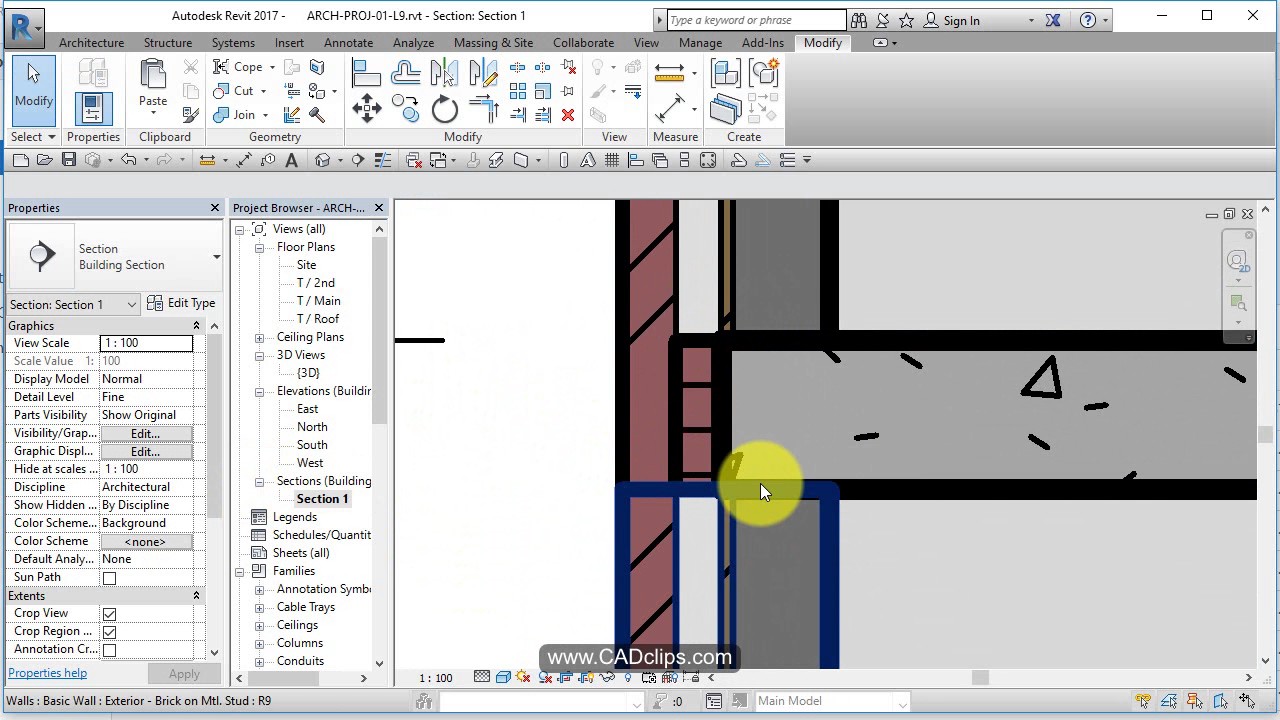Expand the Annotation Symbols family node
The width and height of the screenshot is (1280, 720).
click(x=260, y=589)
